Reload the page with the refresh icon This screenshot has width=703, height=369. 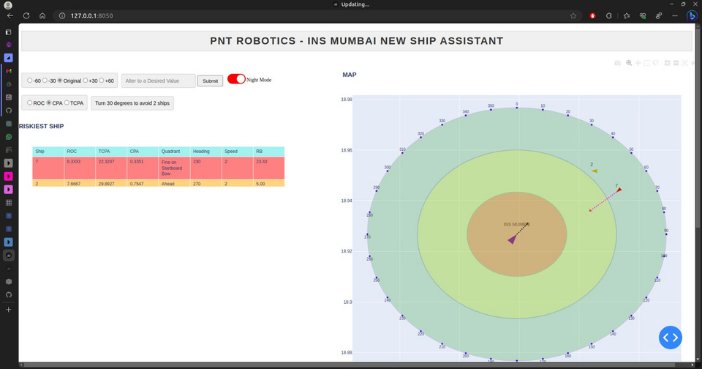click(x=26, y=16)
